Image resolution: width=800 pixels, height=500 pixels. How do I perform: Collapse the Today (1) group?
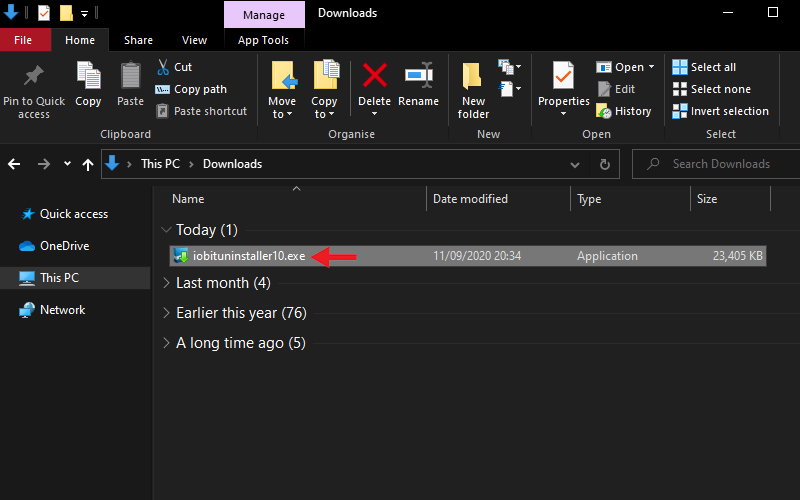[166, 230]
